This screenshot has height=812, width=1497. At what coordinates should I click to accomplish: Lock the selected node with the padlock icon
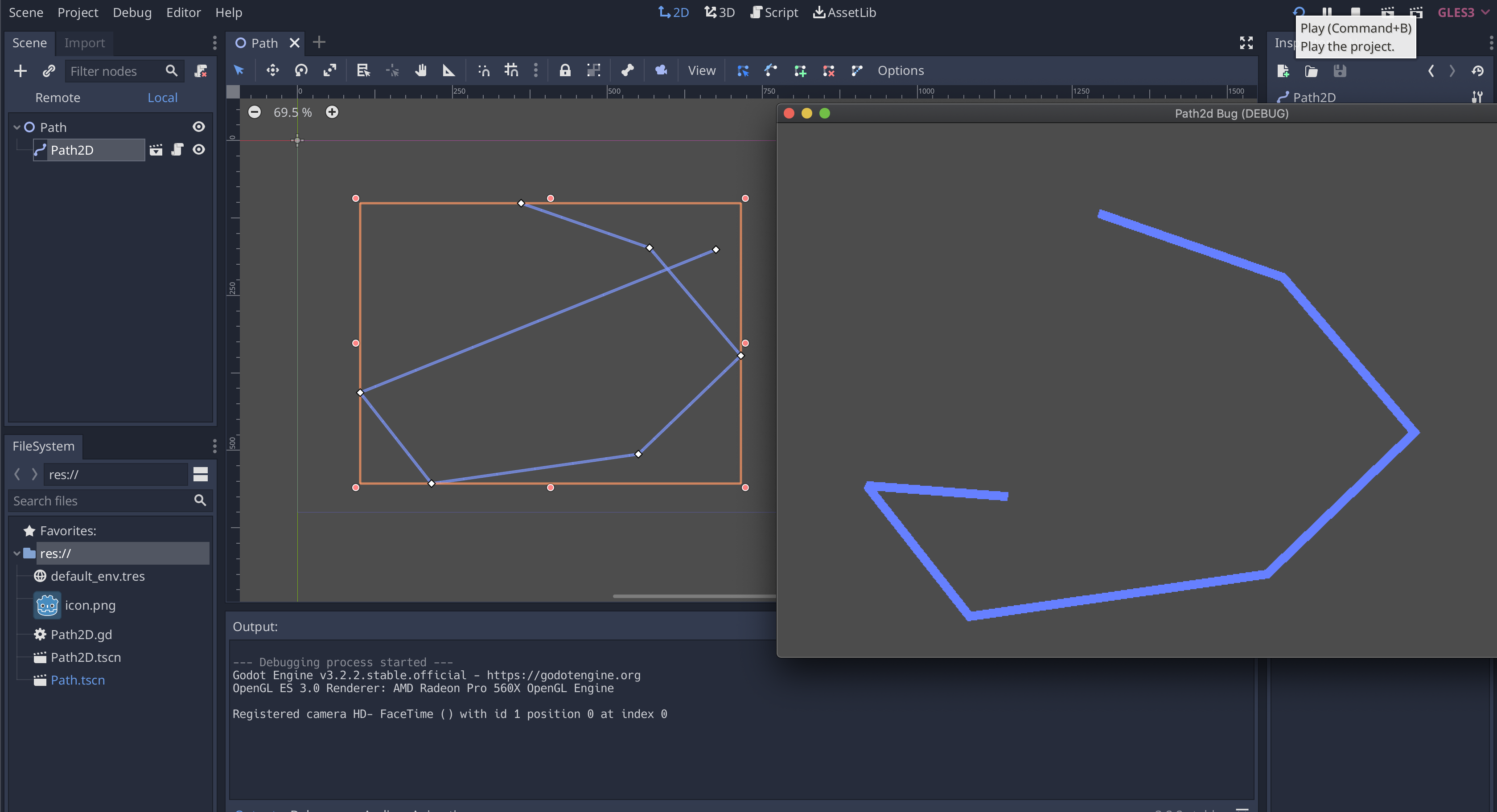pos(565,70)
